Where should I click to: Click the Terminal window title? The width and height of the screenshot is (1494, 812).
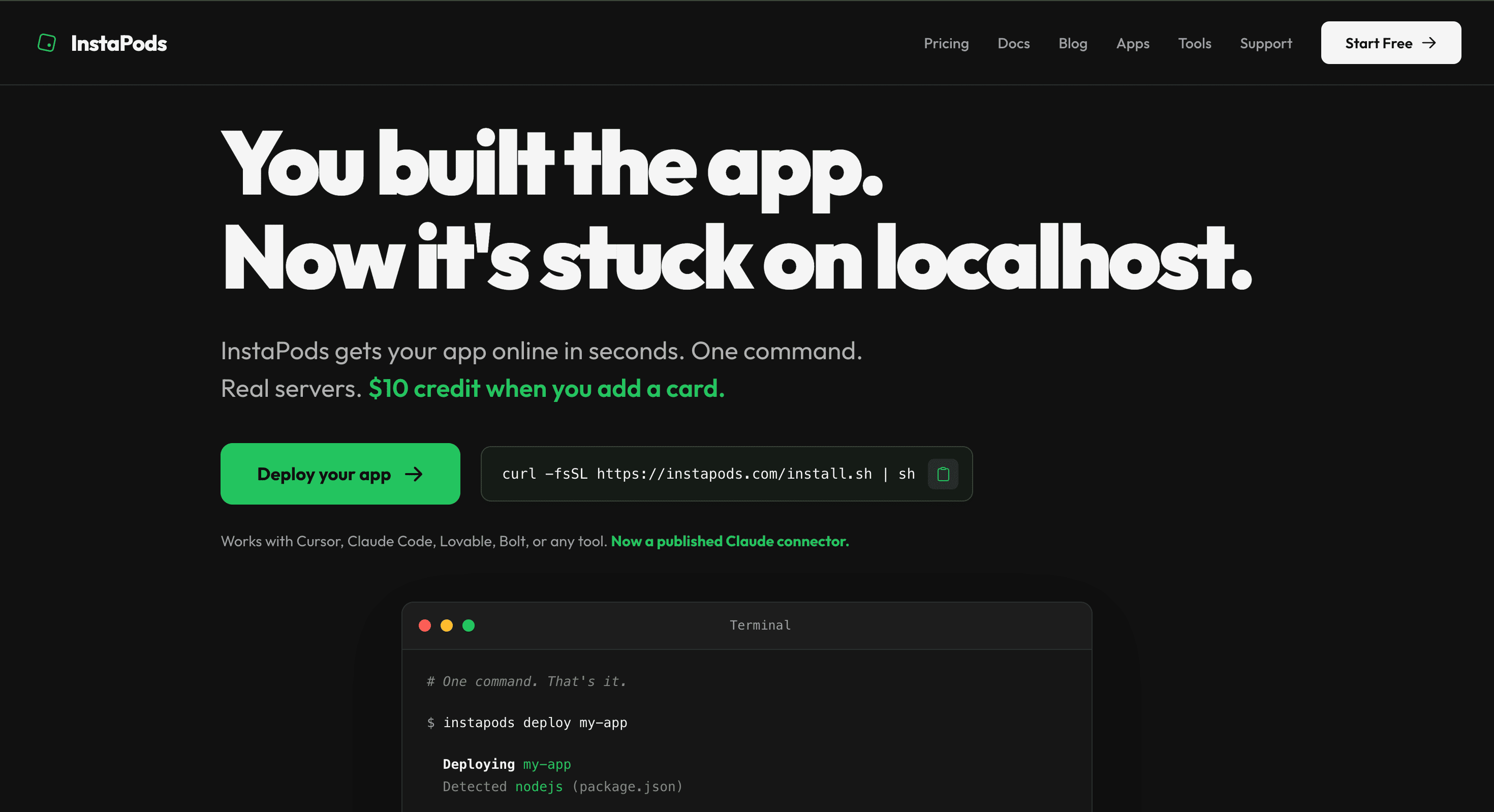[760, 625]
